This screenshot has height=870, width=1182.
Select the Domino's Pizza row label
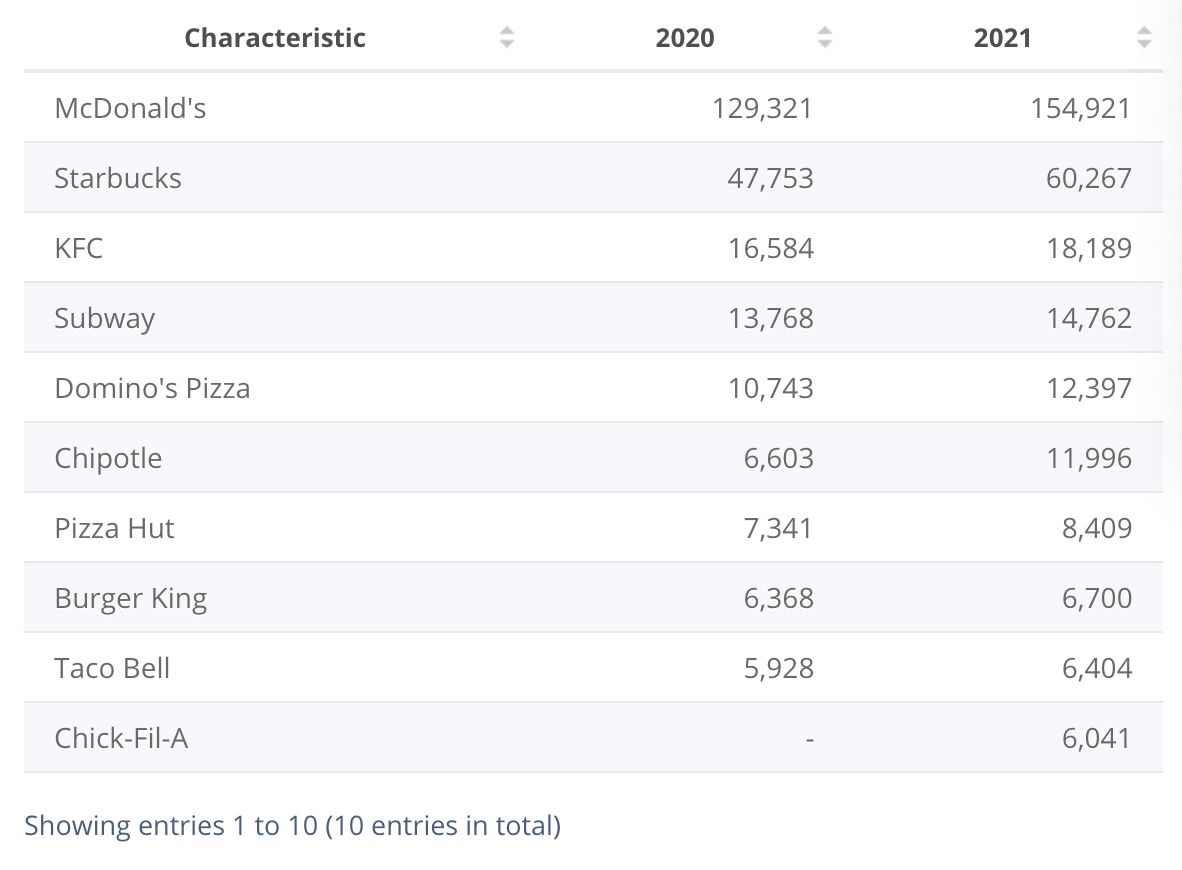(152, 388)
